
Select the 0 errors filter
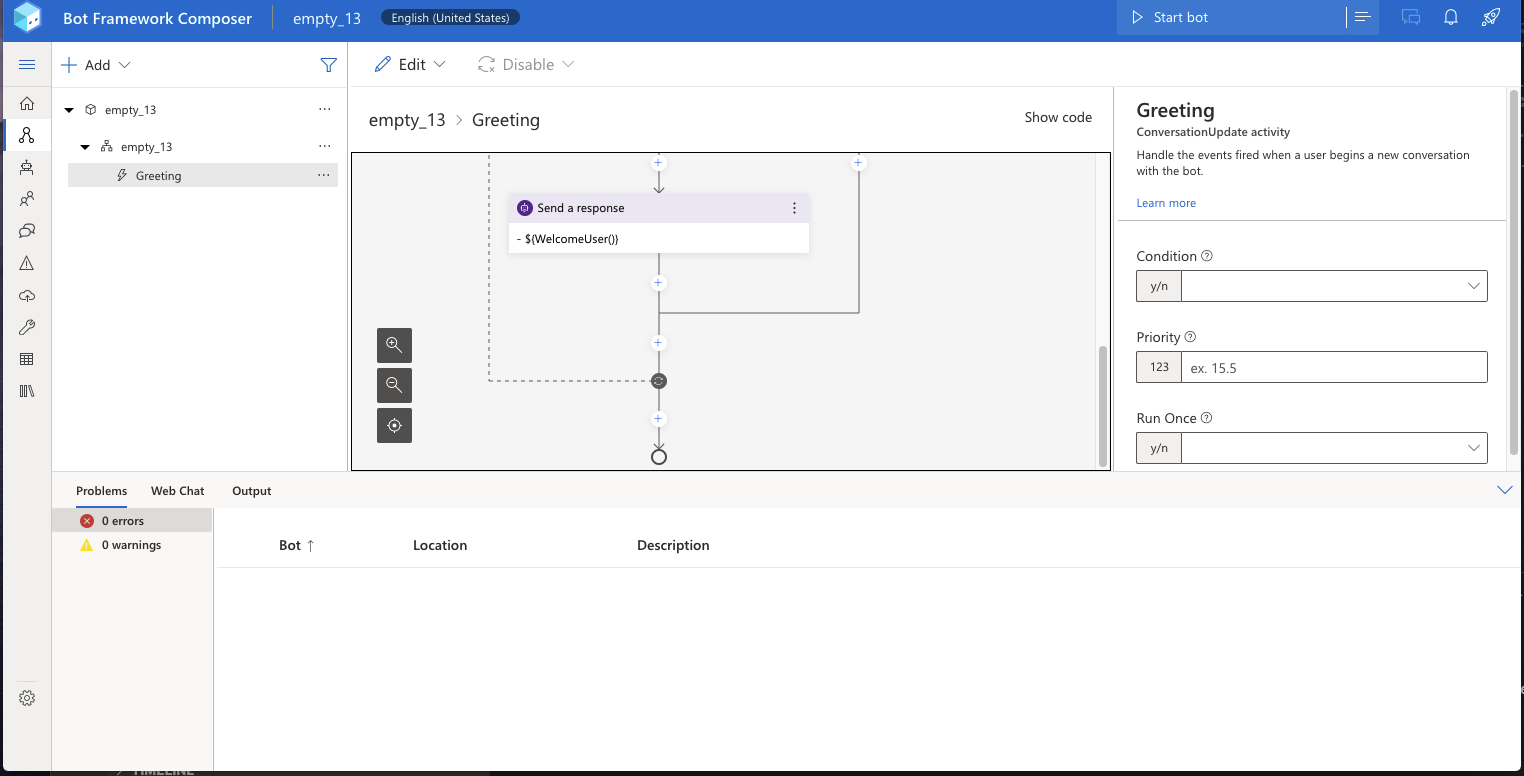tap(133, 521)
